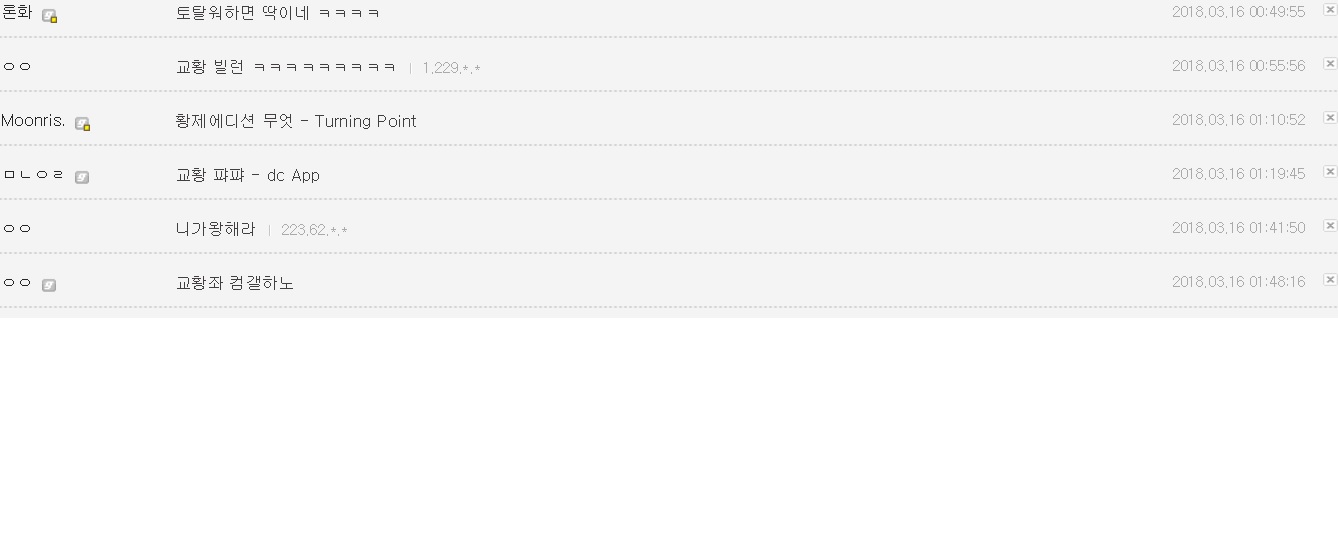1338x556 pixels.
Task: Delete the 교황 빌런 comment with X icon
Action: 1329,64
